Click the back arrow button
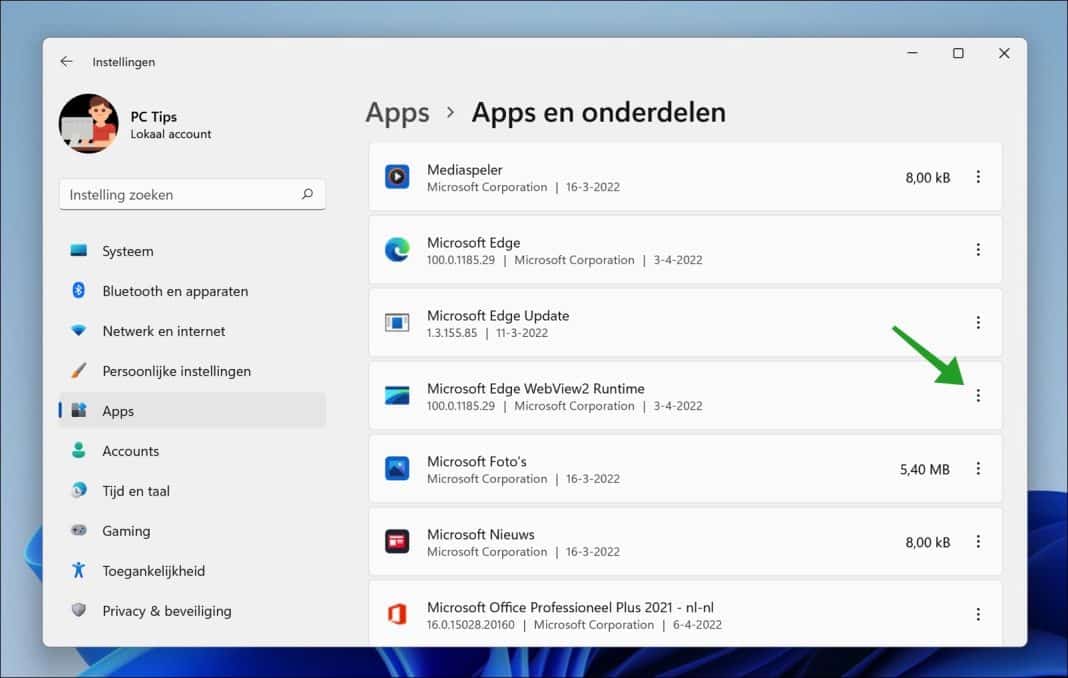The height and width of the screenshot is (678, 1068). [66, 61]
